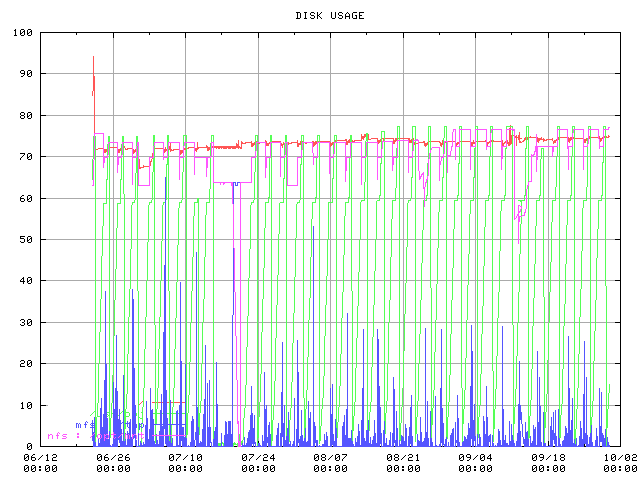Click the red legend line sample

point(166,402)
